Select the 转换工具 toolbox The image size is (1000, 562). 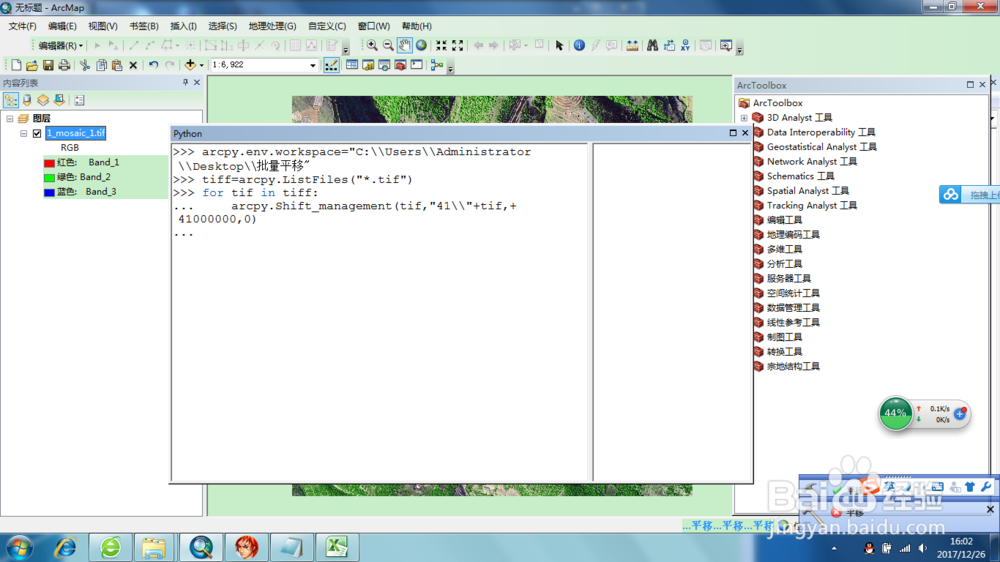tap(784, 351)
